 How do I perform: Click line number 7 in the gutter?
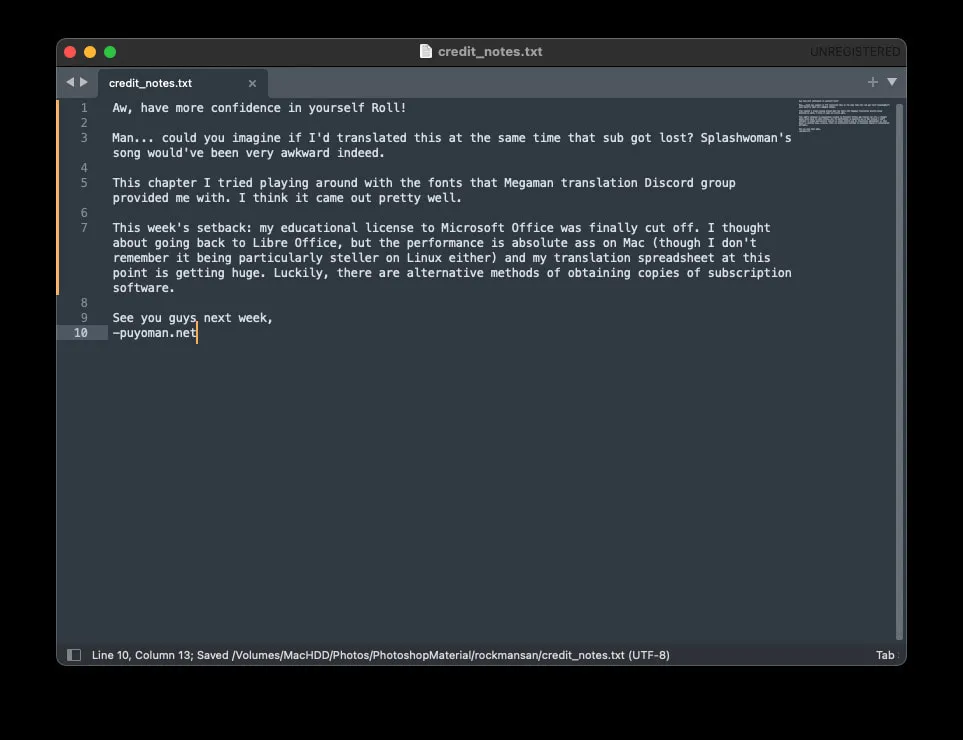pos(84,228)
